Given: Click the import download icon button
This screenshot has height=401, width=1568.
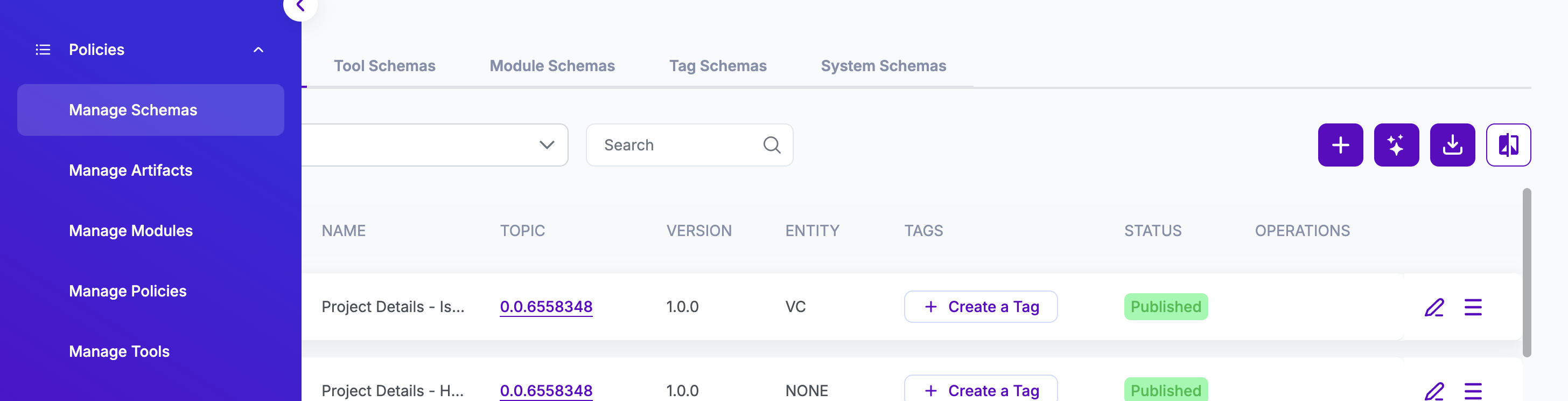Looking at the screenshot, I should pyautogui.click(x=1452, y=145).
